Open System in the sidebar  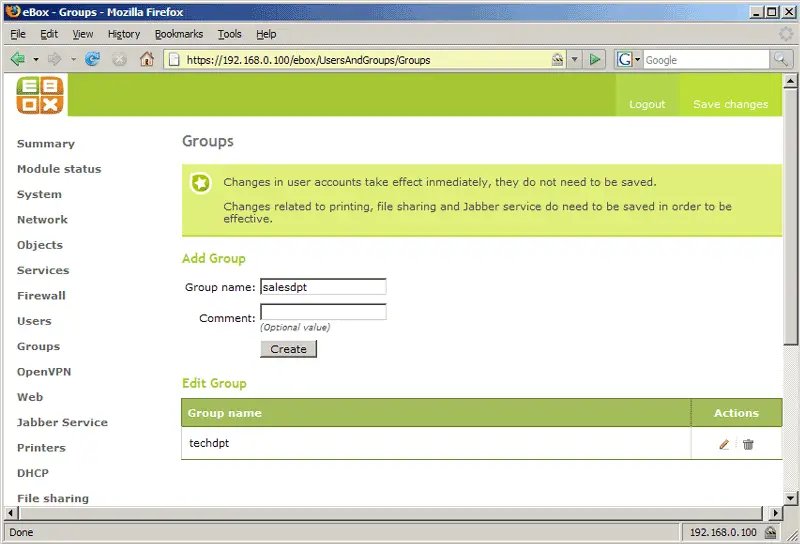pyautogui.click(x=39, y=194)
